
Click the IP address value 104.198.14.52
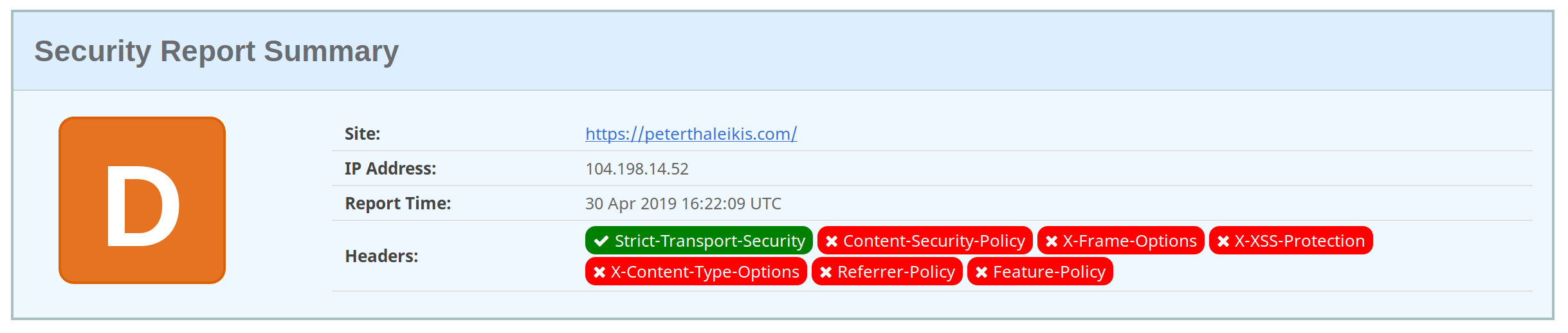click(637, 169)
